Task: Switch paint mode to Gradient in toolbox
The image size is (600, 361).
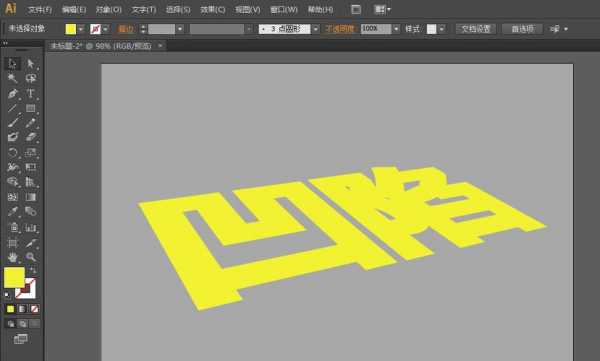Action: click(22, 309)
